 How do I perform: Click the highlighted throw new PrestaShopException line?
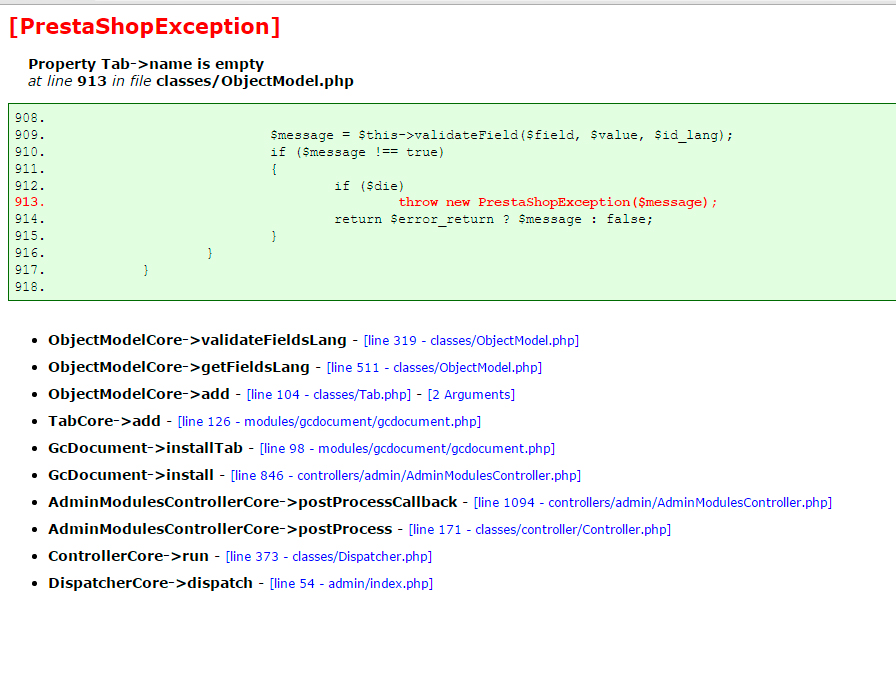(x=558, y=202)
